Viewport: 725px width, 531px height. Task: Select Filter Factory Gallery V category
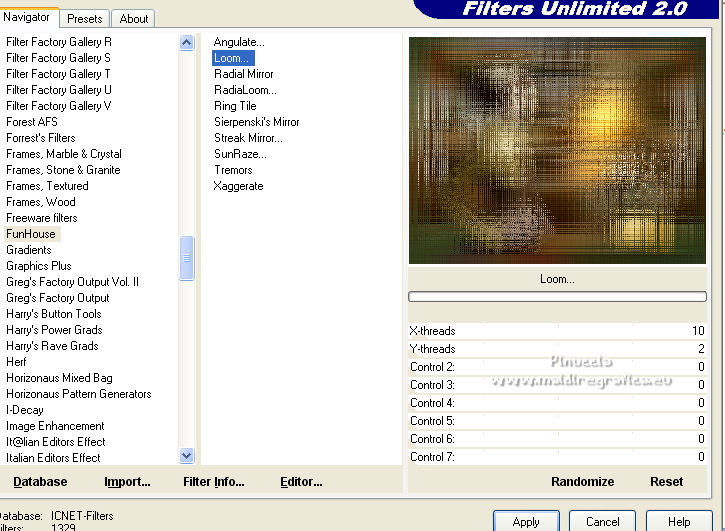[59, 105]
